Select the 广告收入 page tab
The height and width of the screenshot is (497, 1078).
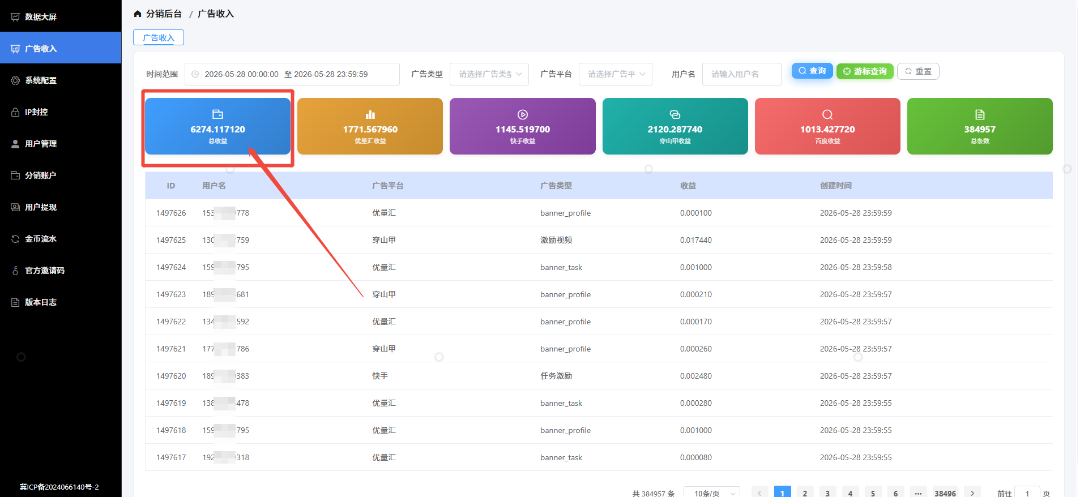158,38
